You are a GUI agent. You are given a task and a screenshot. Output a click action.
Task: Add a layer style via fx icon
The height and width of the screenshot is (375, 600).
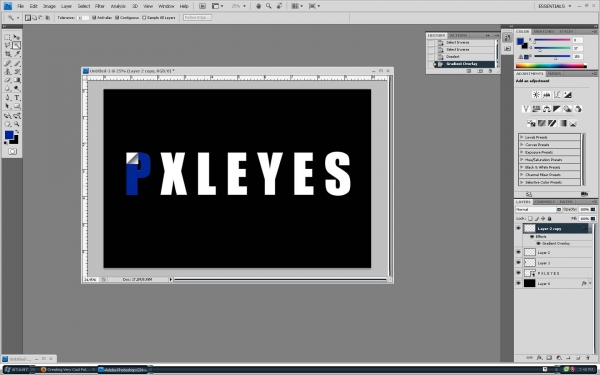[539, 358]
